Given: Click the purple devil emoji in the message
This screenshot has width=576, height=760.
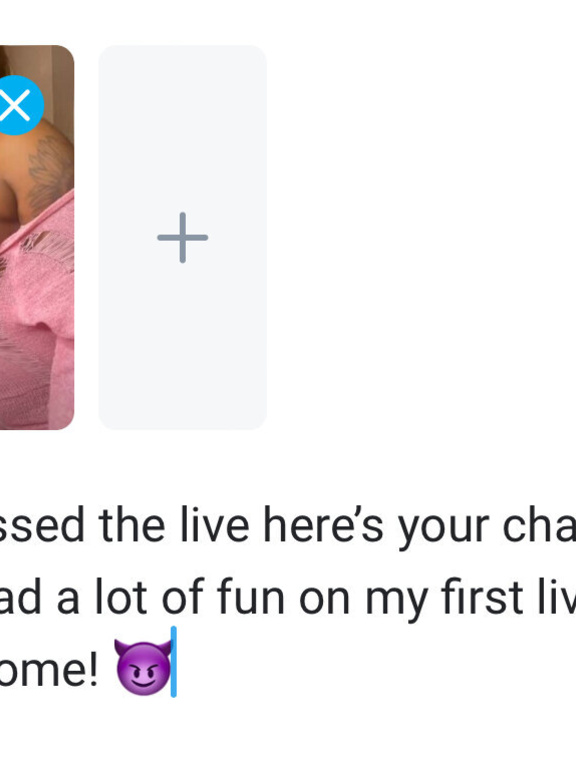Looking at the screenshot, I should [x=143, y=667].
